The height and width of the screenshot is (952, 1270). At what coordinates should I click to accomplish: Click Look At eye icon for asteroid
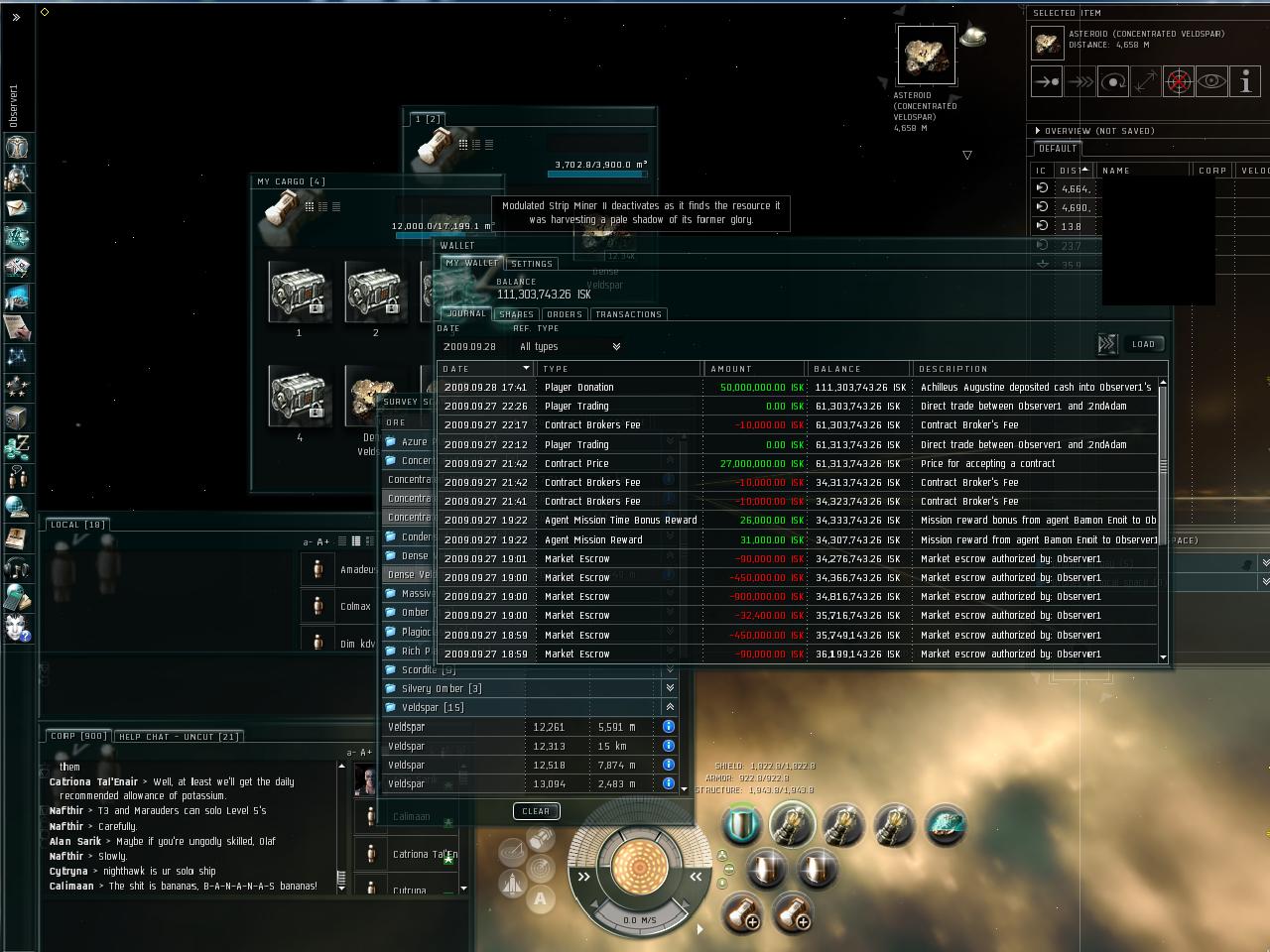click(x=1211, y=82)
